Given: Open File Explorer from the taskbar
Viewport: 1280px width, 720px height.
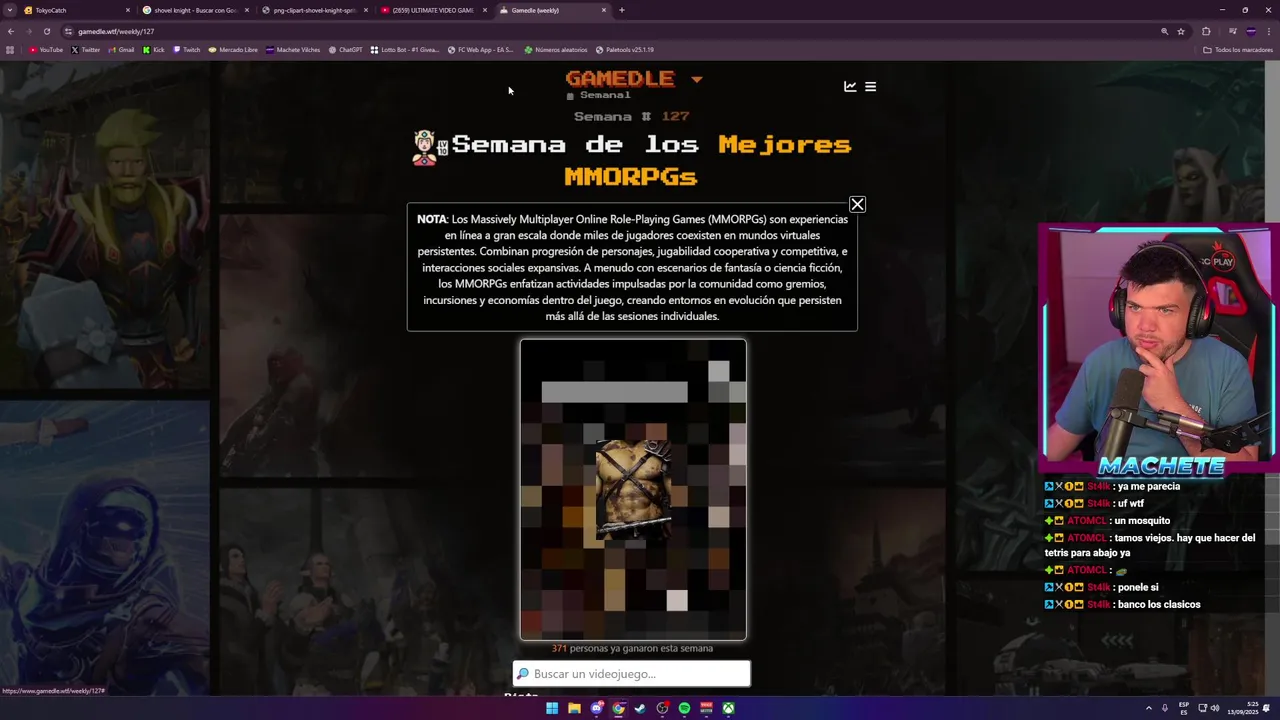Looking at the screenshot, I should tap(574, 708).
